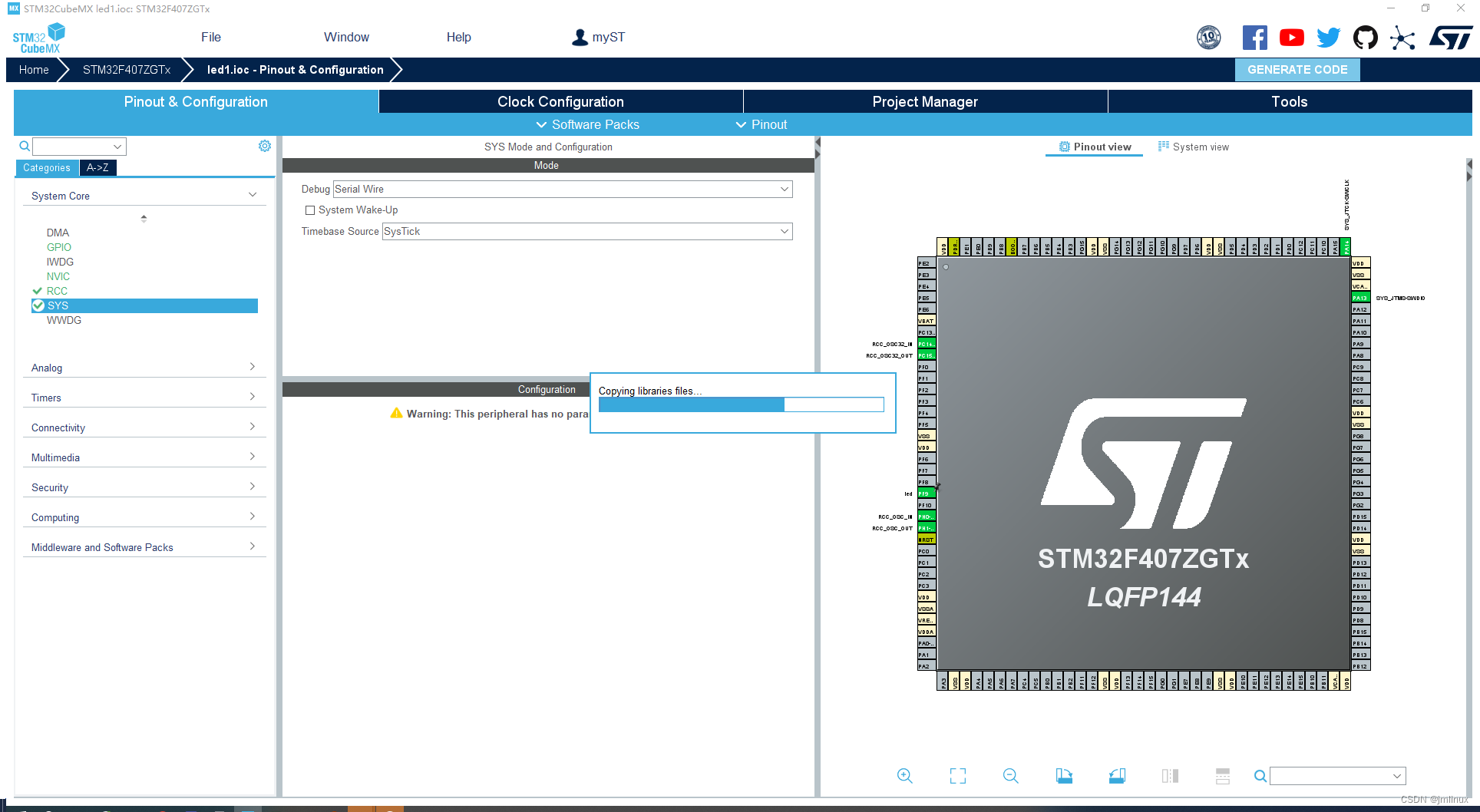Toggle the RCC peripheral checkmark
Viewport: 1480px width, 812px height.
coord(37,291)
